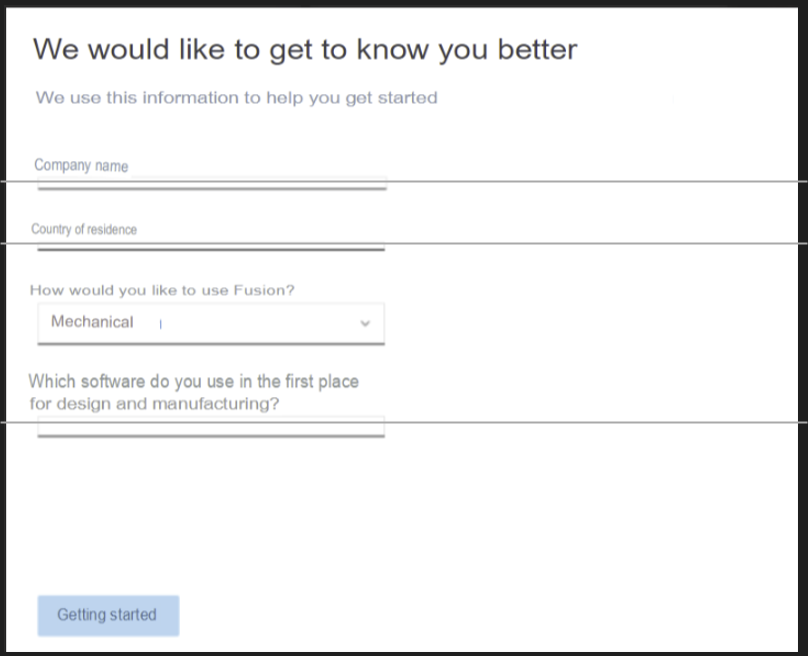Click the 'We use this information' subtitle text
This screenshot has width=808, height=656.
tap(236, 98)
